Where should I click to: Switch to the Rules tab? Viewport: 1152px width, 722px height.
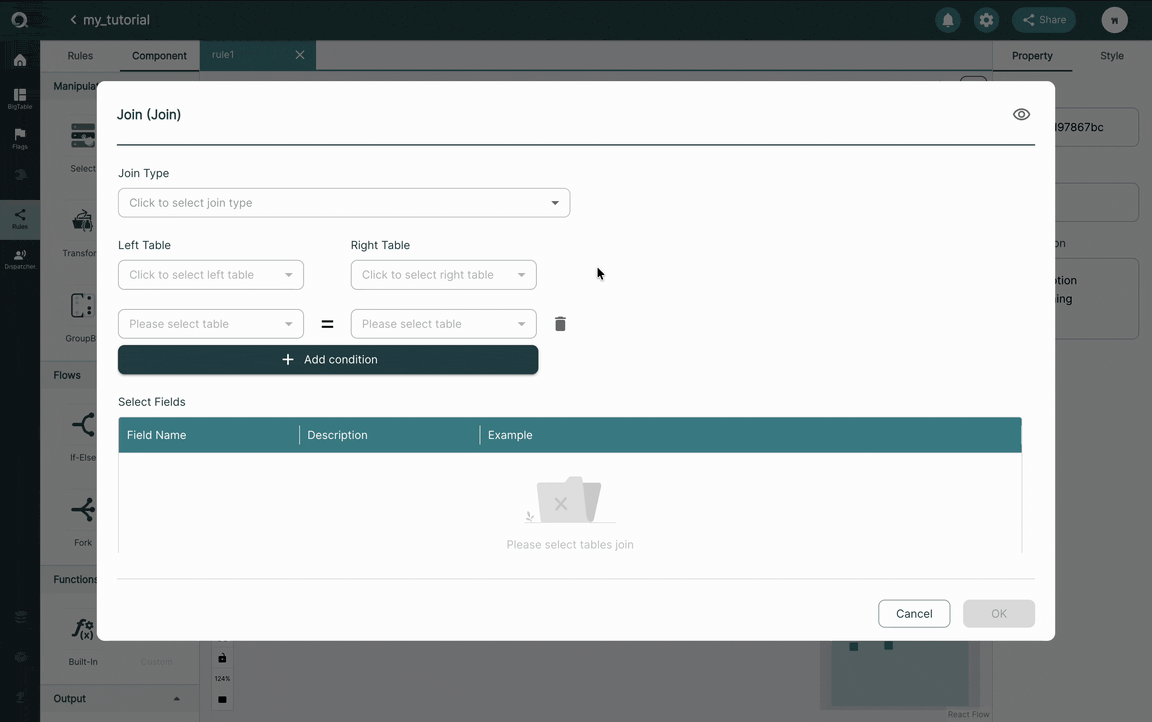pyautogui.click(x=80, y=56)
